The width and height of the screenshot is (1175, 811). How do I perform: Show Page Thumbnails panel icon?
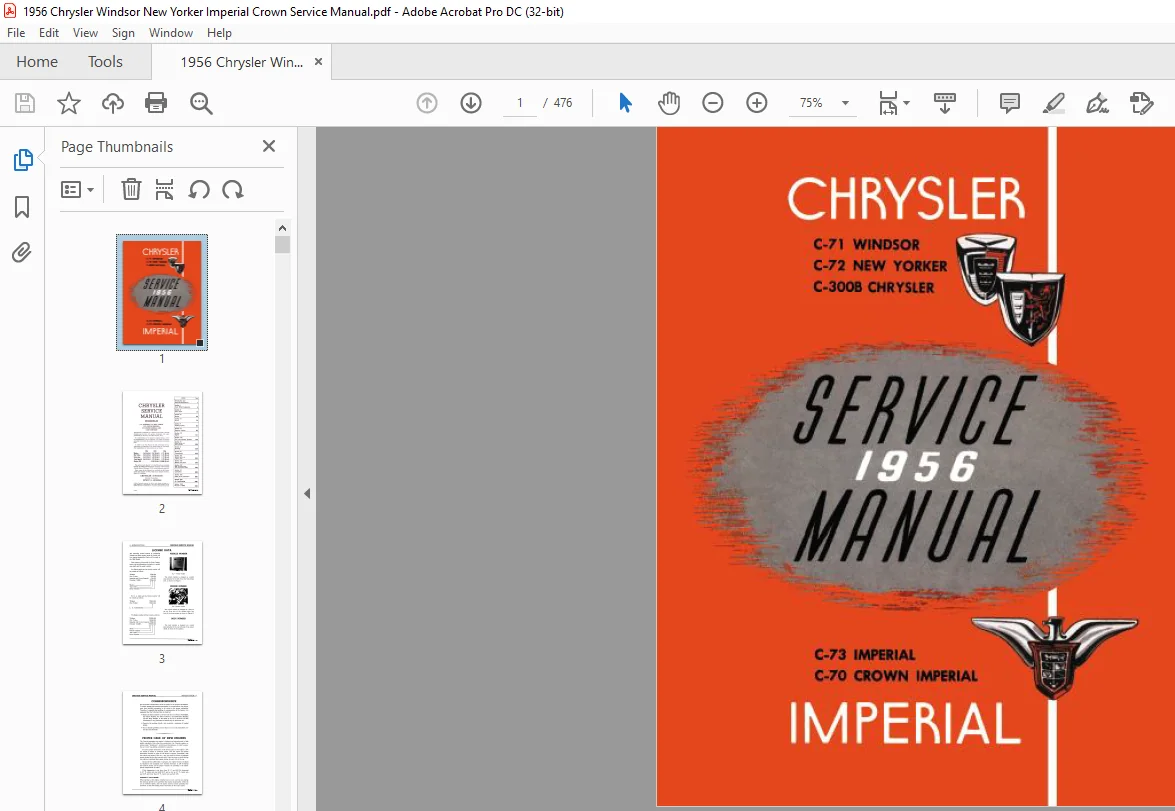tap(22, 160)
